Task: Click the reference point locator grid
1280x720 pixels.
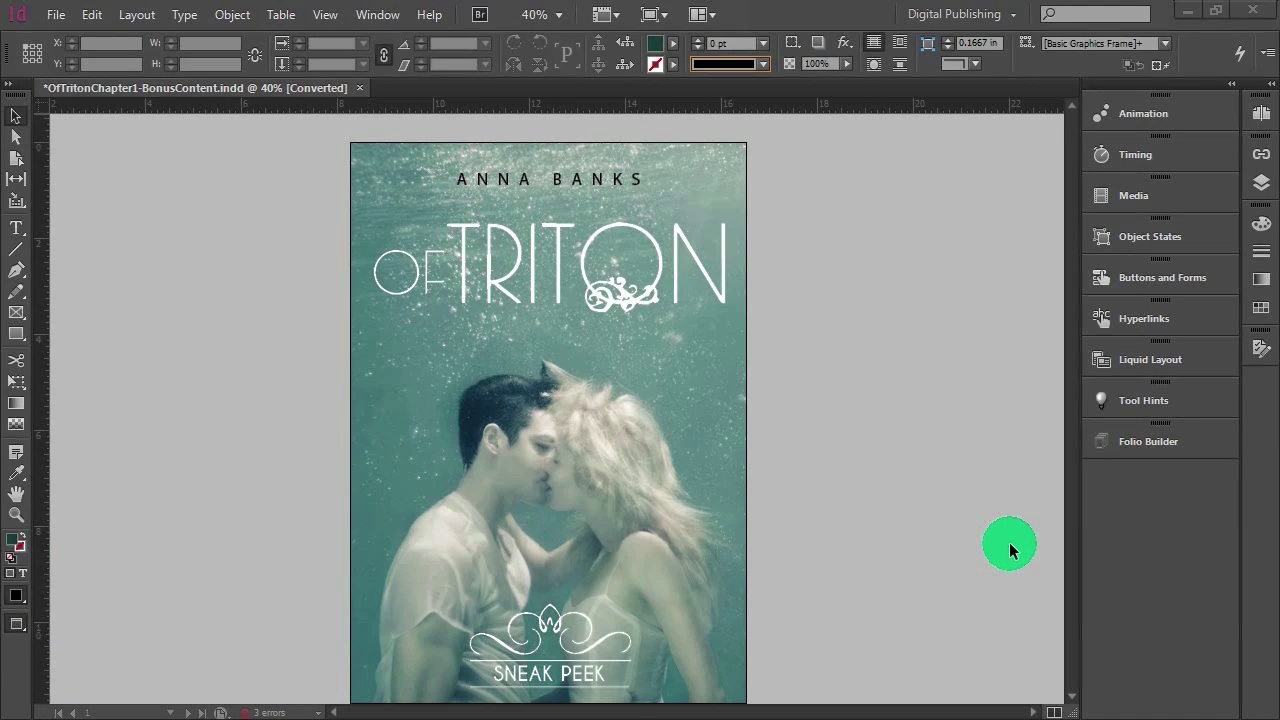Action: pos(32,53)
